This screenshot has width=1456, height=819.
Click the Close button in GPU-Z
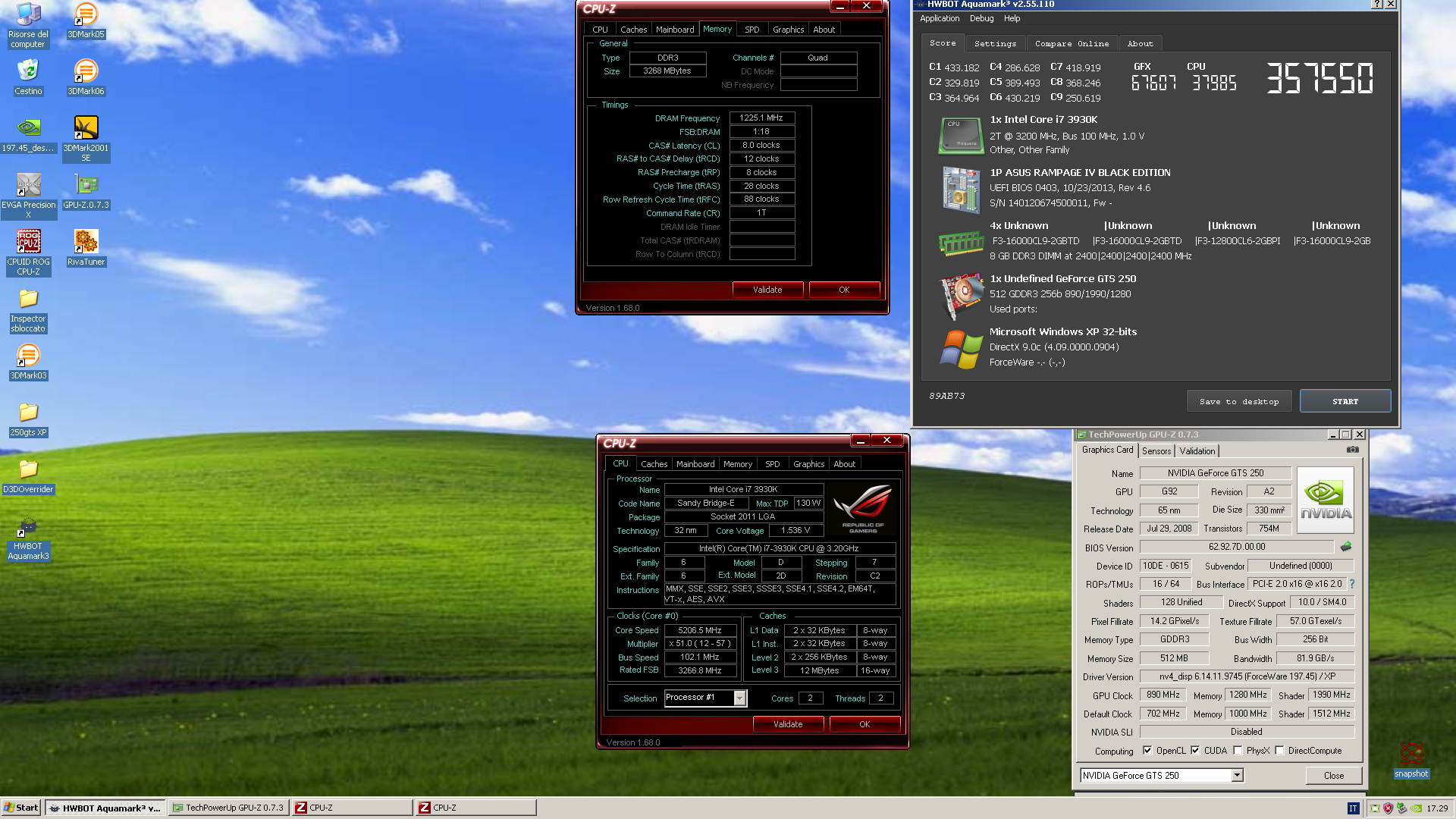1333,775
